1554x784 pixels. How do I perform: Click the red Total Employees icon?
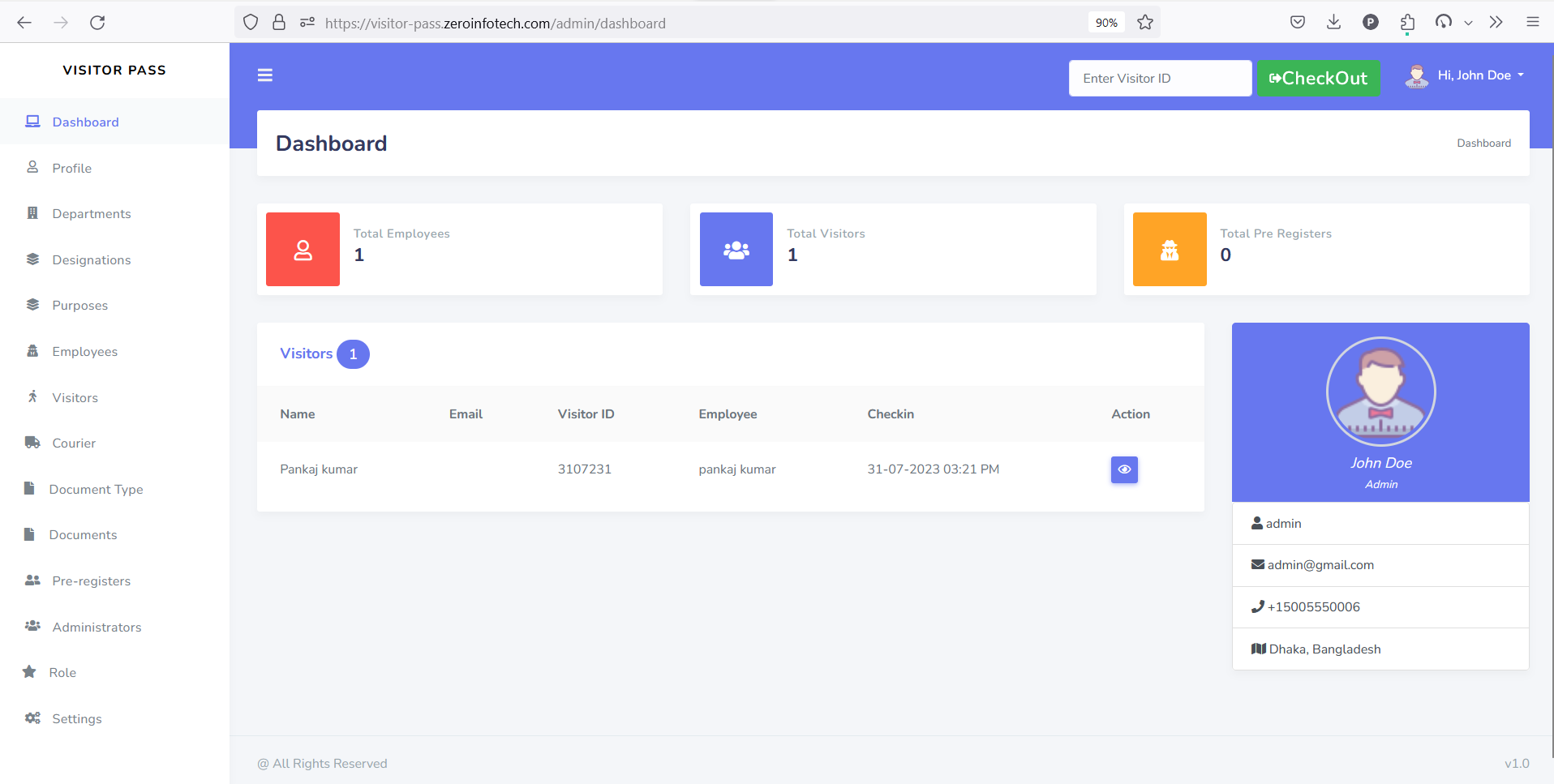303,250
